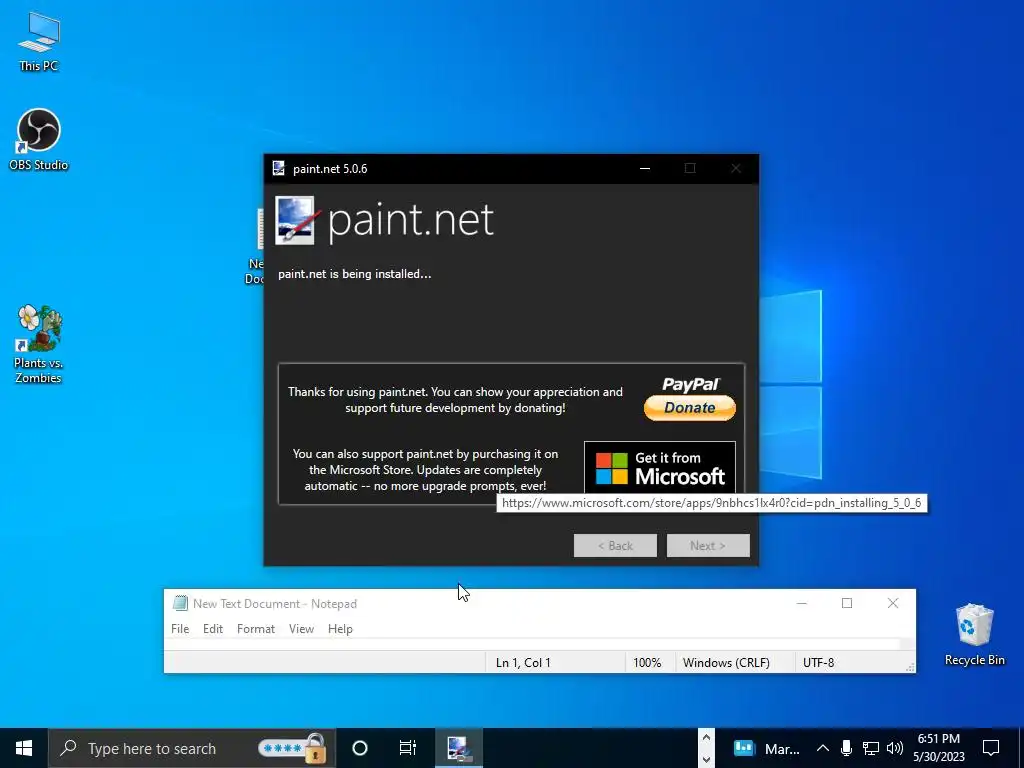
Task: Click 'paint.net is being installed...' text
Action: coord(355,274)
